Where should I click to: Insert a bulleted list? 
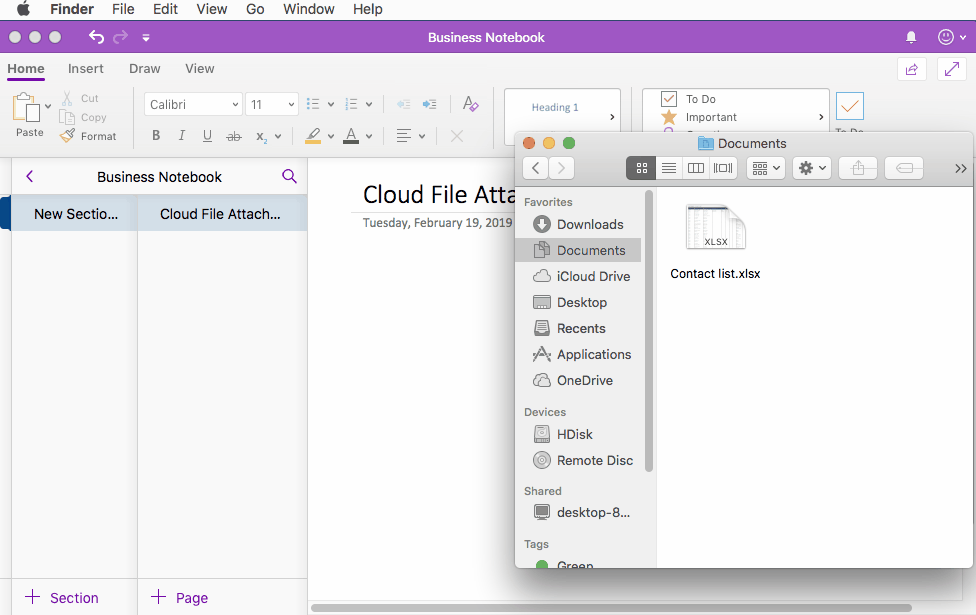[x=313, y=104]
